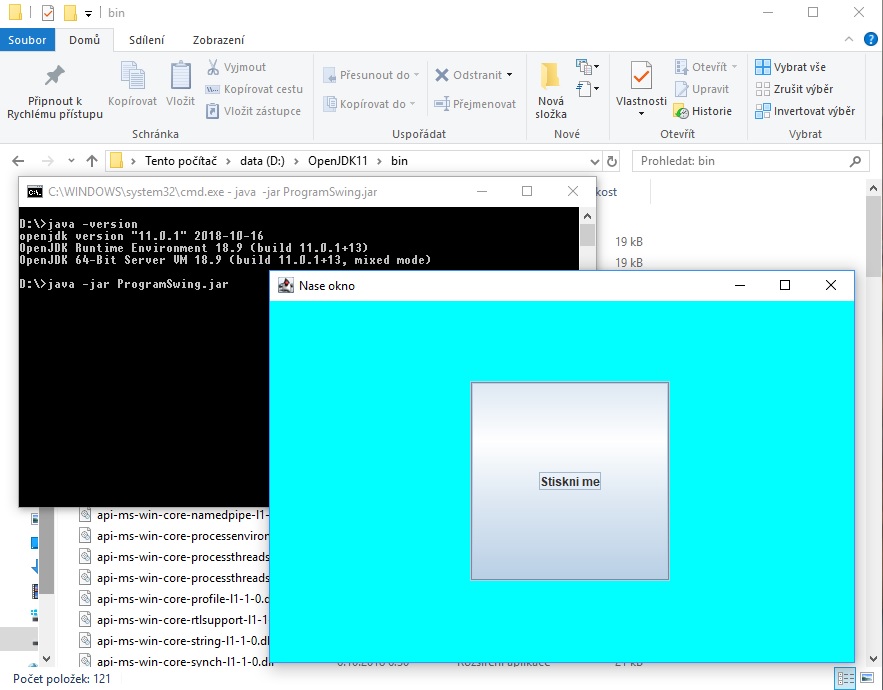
Task: Open the Soubor menu
Action: tap(27, 40)
